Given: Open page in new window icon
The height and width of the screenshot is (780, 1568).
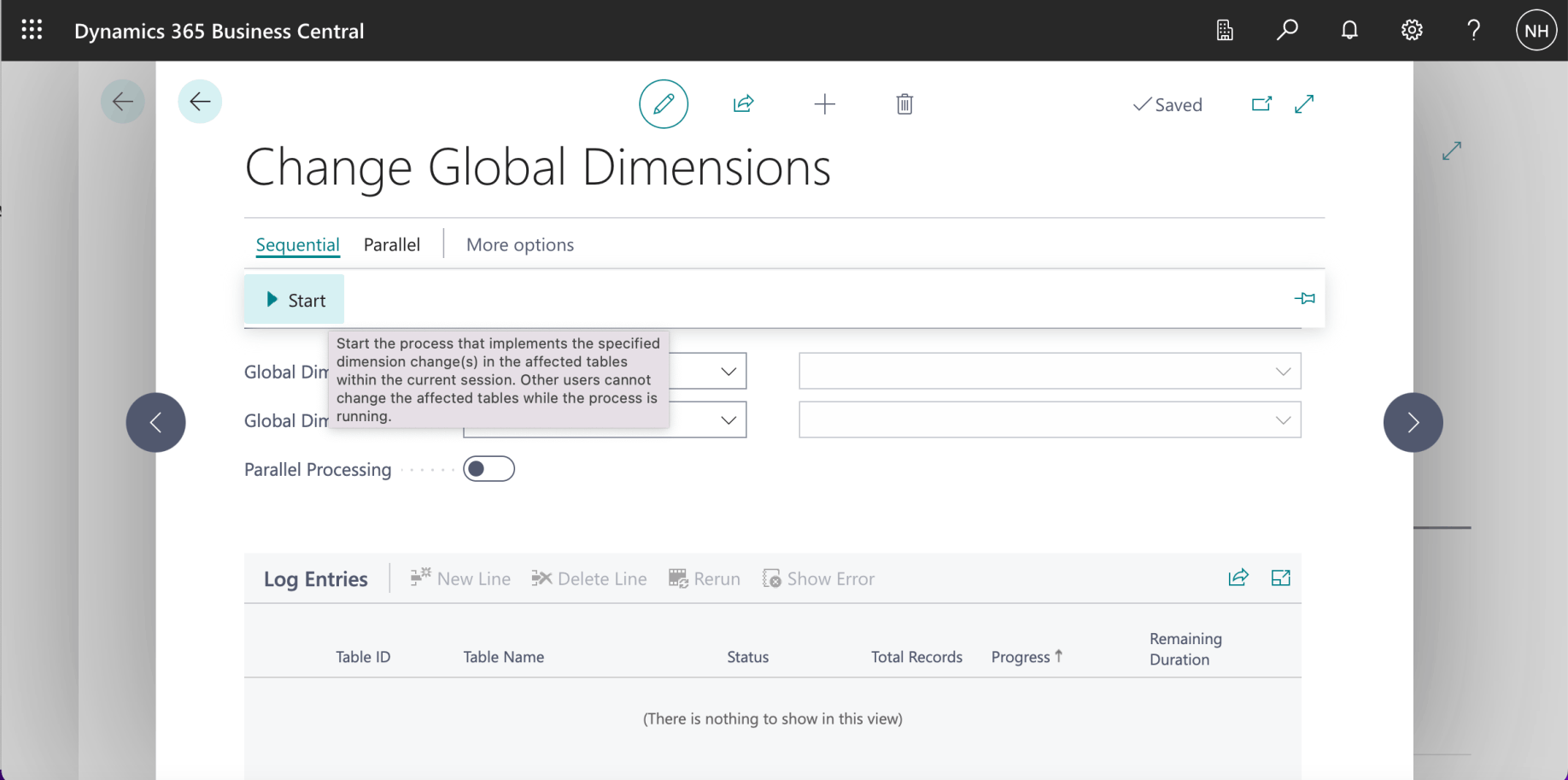Looking at the screenshot, I should (1261, 104).
